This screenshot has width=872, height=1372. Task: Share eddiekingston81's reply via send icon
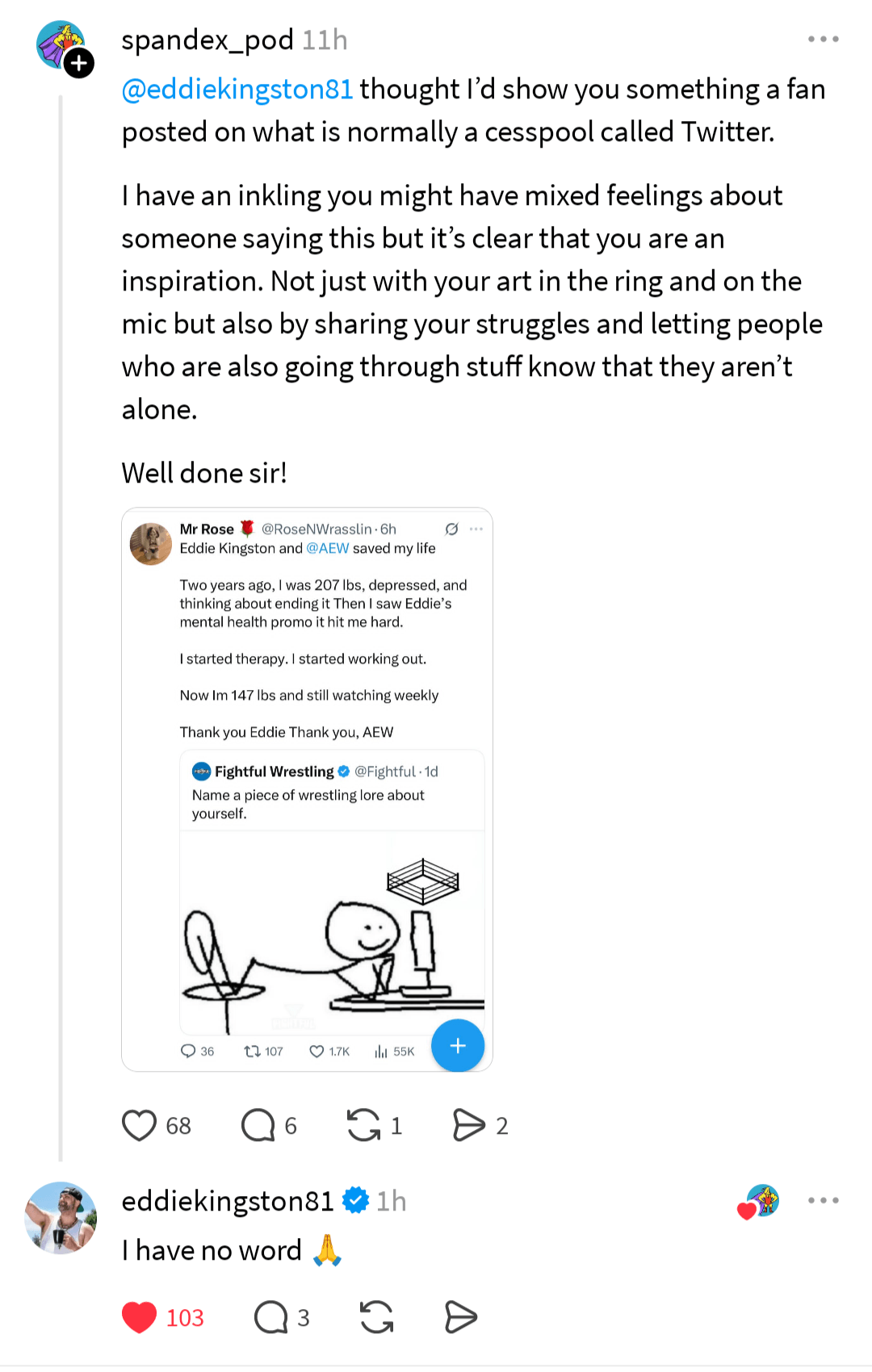[x=461, y=1317]
